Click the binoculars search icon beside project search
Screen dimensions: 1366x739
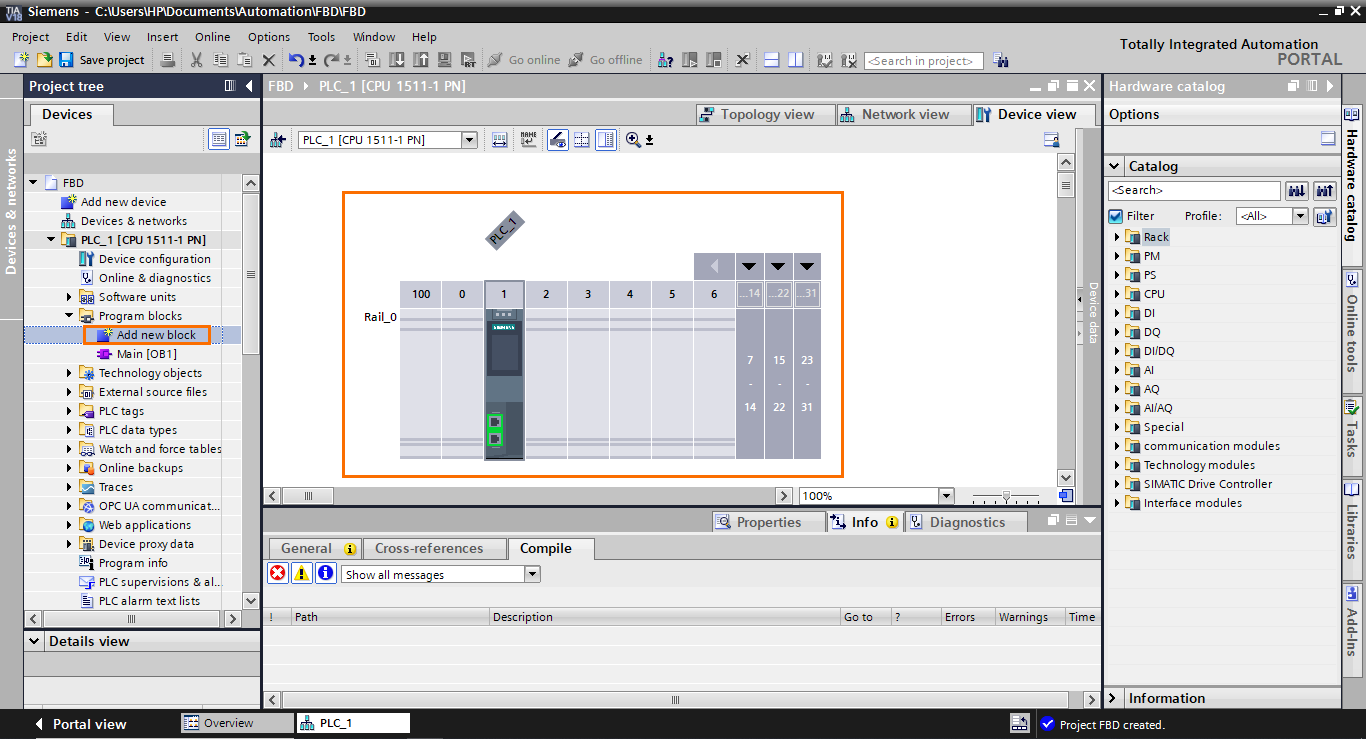[x=1001, y=60]
